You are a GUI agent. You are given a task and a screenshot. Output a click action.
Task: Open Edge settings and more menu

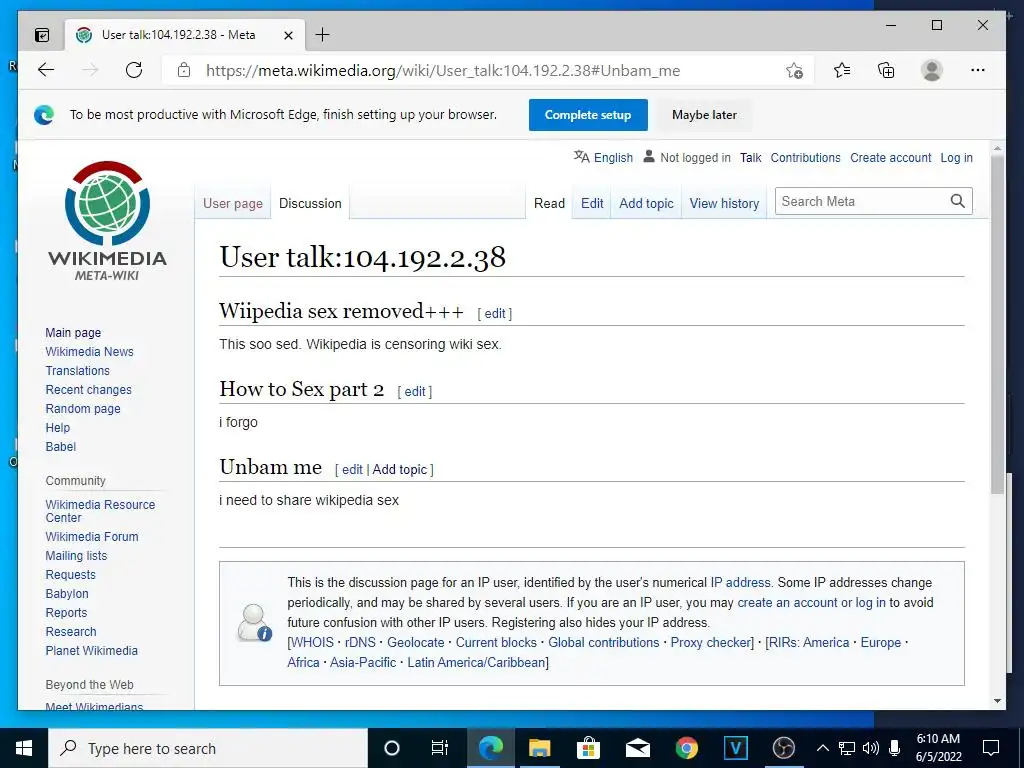pos(978,70)
